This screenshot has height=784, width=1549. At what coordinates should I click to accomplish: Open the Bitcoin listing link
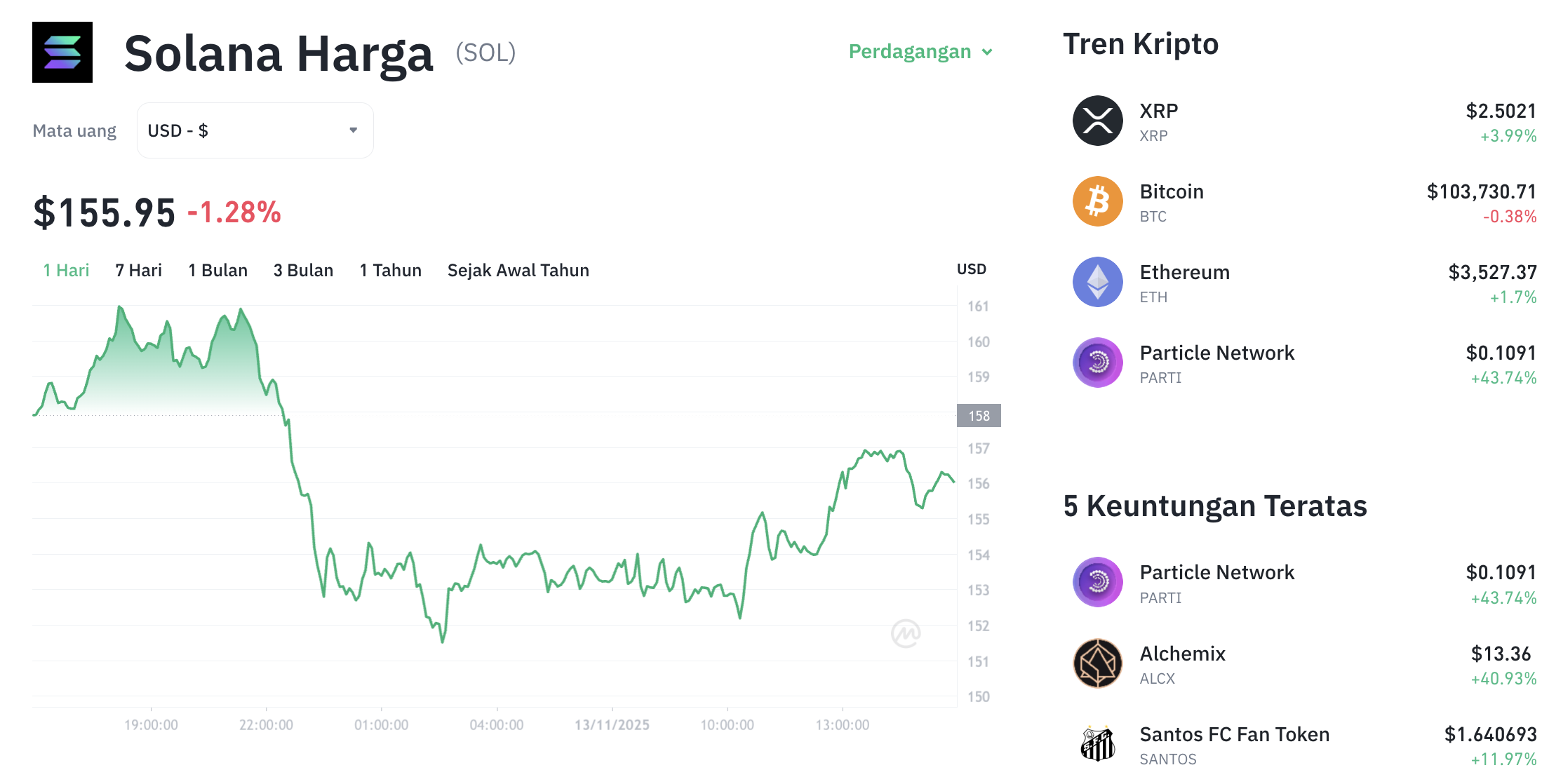(1172, 191)
